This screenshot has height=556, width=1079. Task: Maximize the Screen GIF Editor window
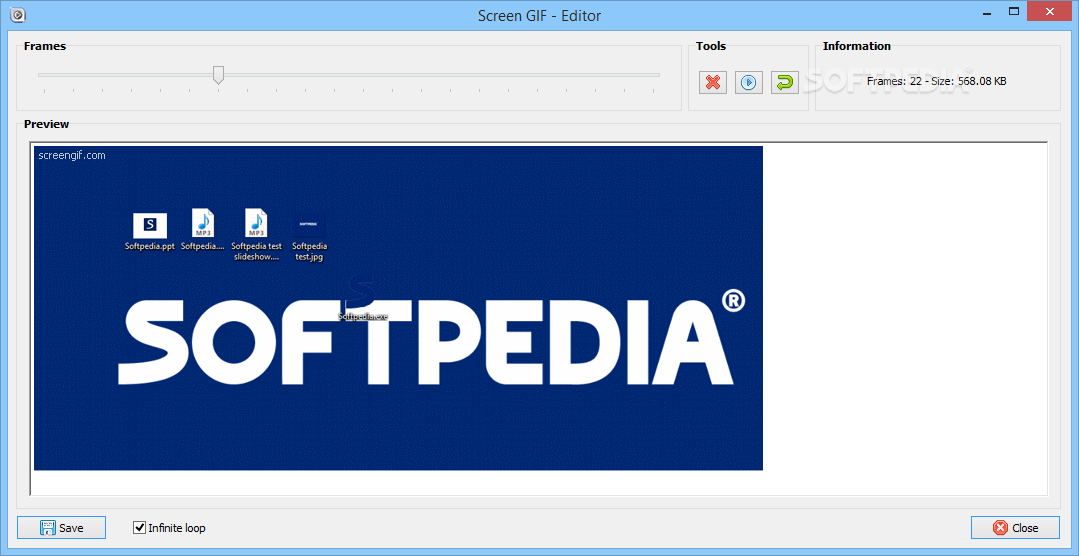(1013, 11)
